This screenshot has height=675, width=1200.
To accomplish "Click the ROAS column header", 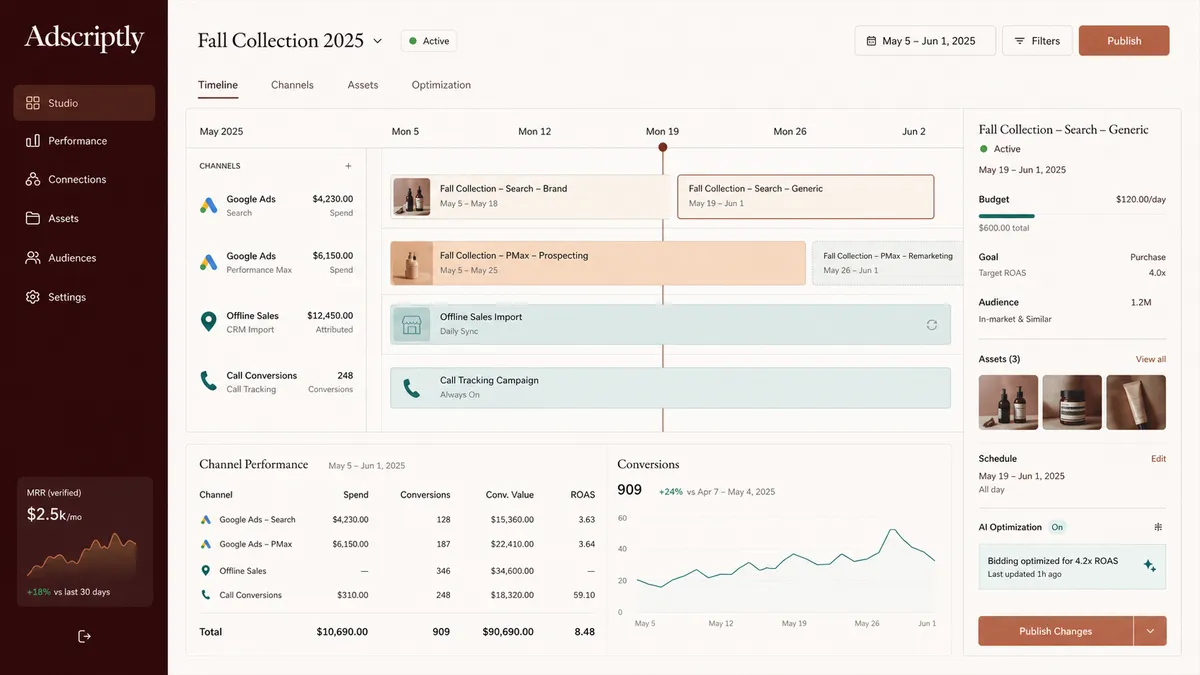I will (x=582, y=494).
